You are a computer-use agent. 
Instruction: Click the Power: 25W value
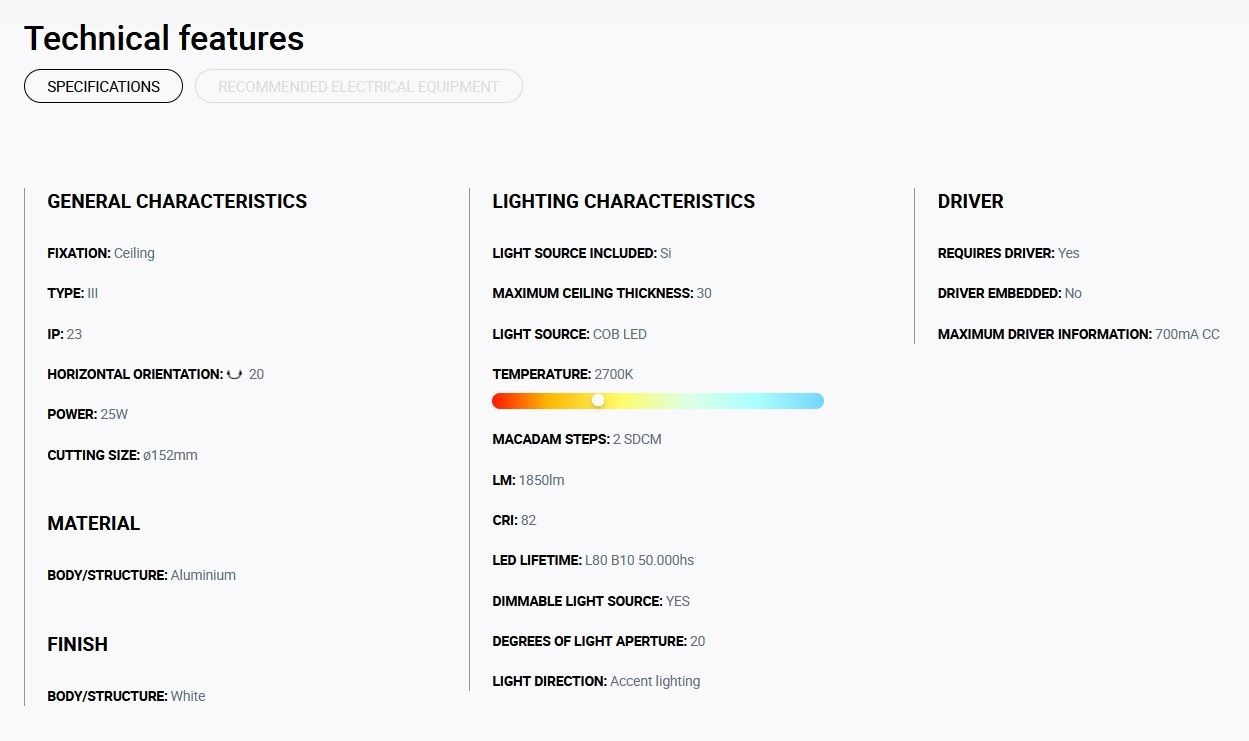click(114, 414)
